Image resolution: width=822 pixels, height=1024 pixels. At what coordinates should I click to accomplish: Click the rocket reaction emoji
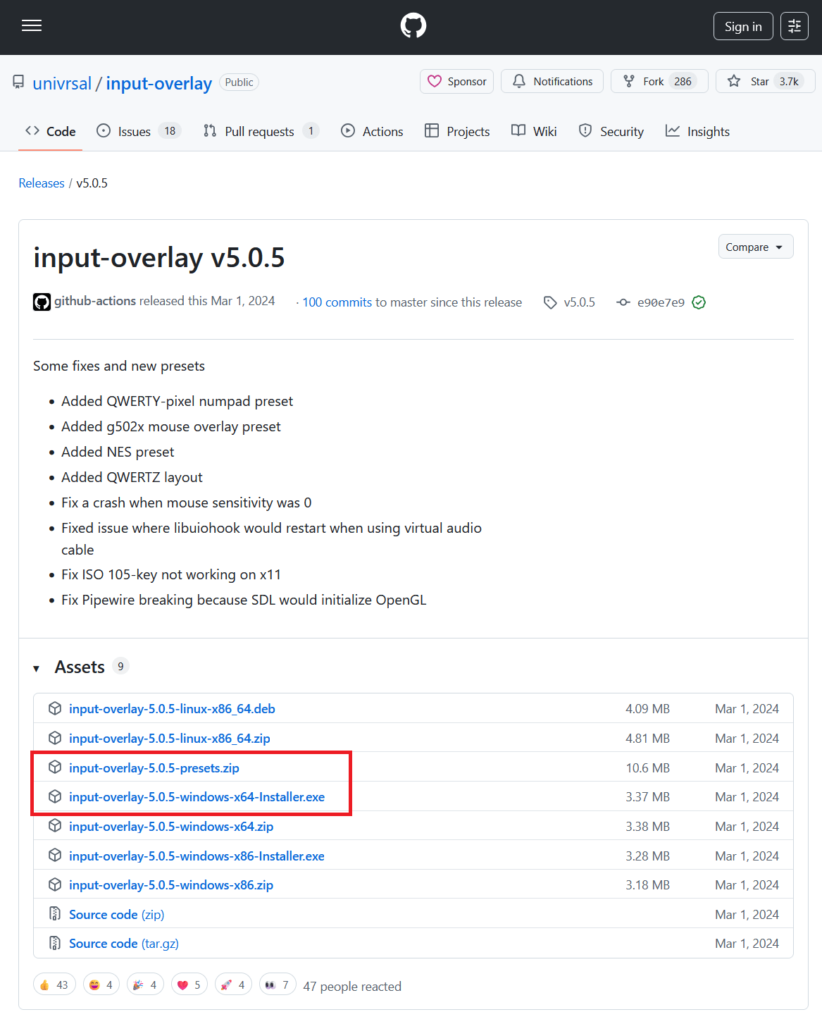pyautogui.click(x=233, y=985)
